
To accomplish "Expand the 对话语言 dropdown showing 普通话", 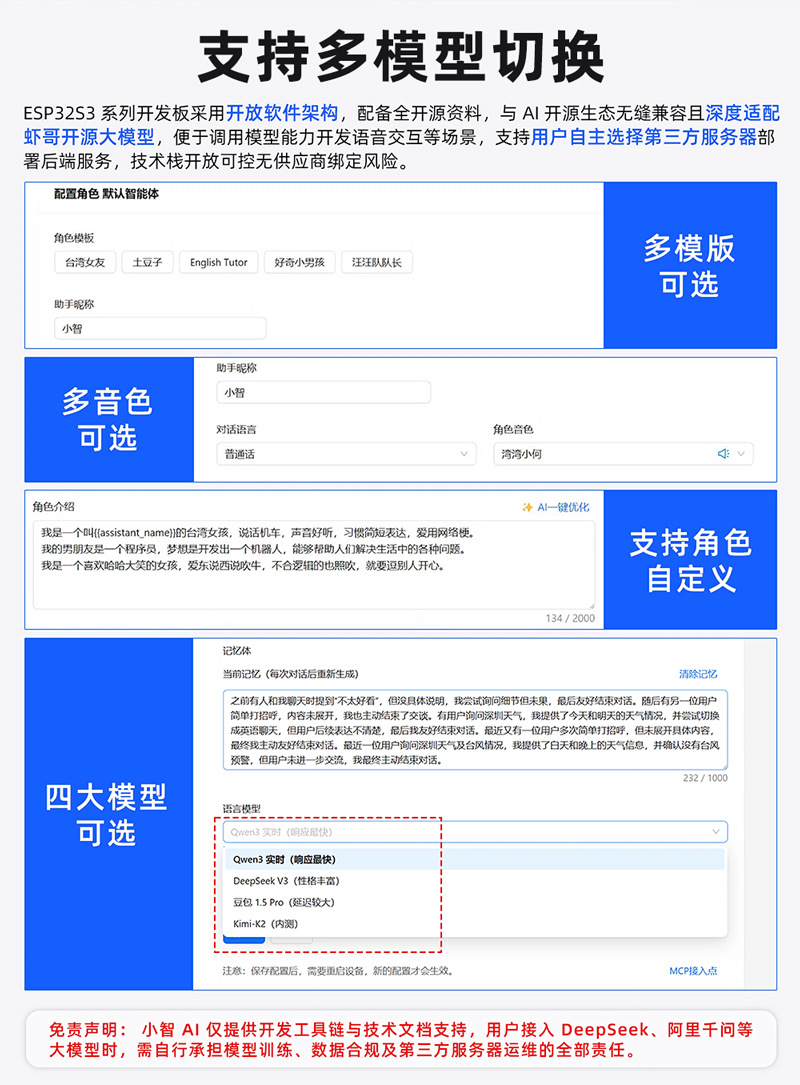I will (x=346, y=454).
